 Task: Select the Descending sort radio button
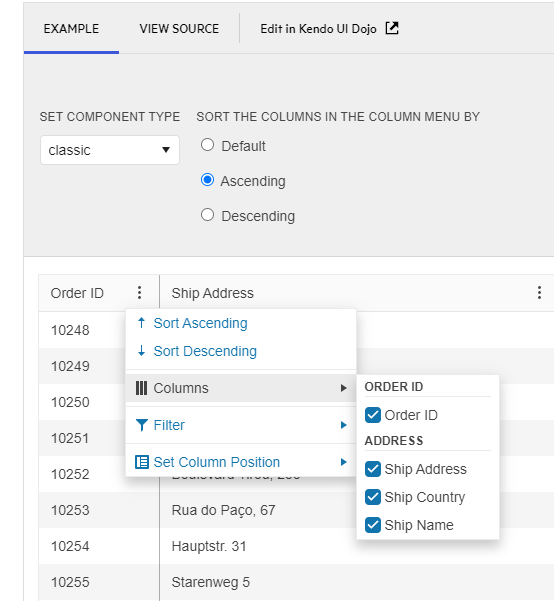207,215
